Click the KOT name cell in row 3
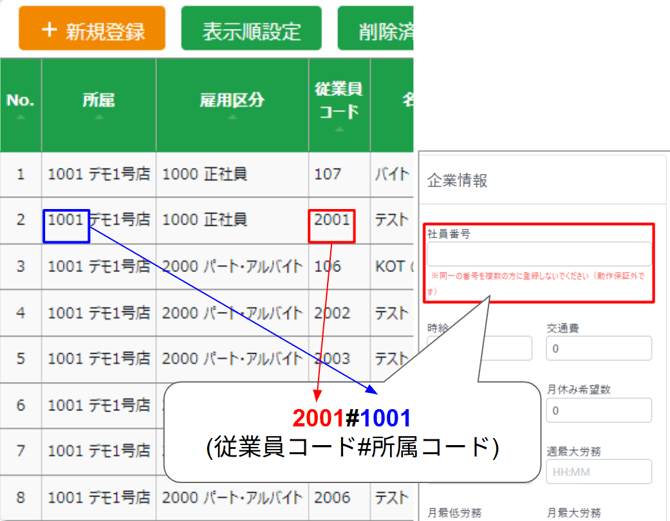 [392, 267]
